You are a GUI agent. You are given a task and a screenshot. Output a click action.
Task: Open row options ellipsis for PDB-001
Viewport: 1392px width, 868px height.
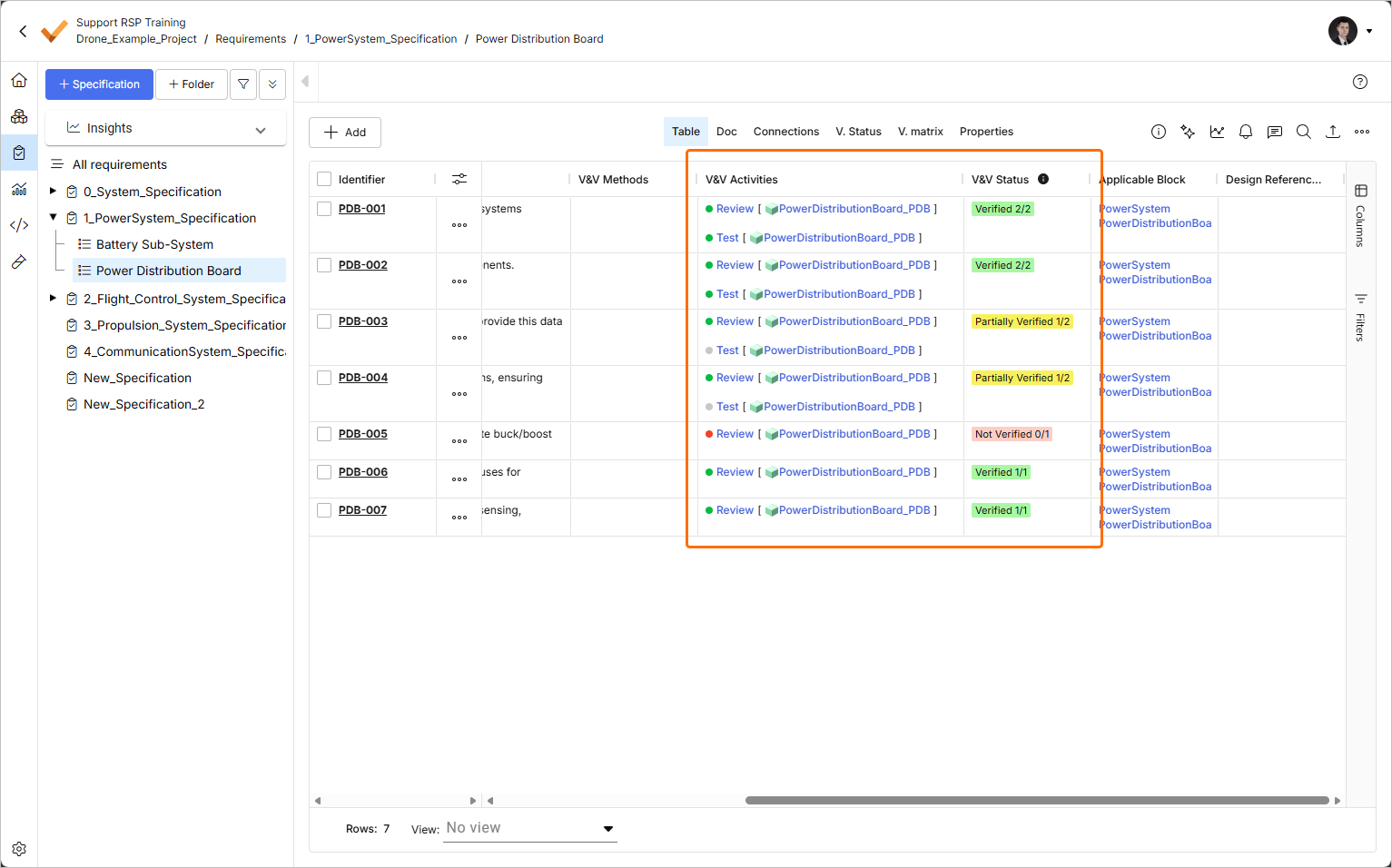tap(459, 225)
